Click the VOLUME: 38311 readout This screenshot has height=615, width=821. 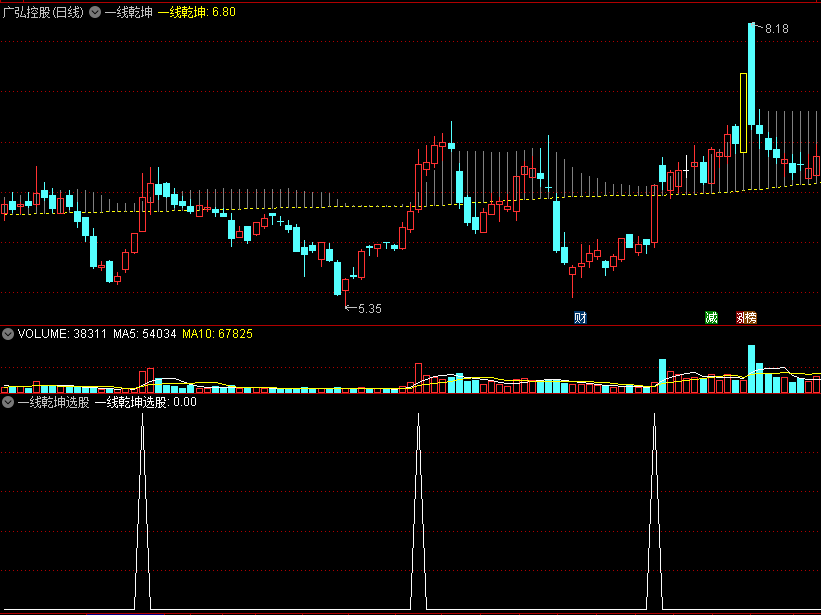(62, 334)
